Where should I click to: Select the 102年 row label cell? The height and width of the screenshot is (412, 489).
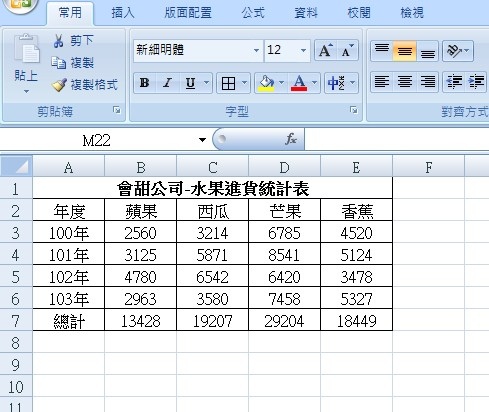(69, 277)
